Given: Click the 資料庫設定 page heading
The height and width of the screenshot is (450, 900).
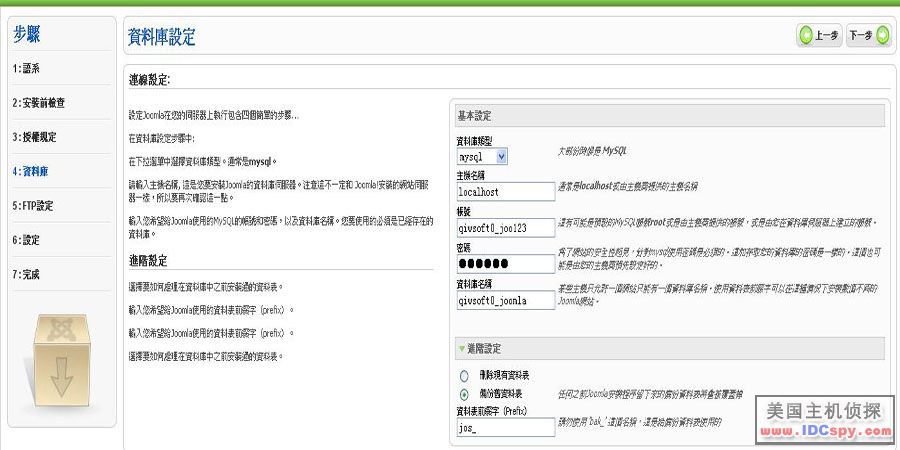Looking at the screenshot, I should click(x=162, y=36).
